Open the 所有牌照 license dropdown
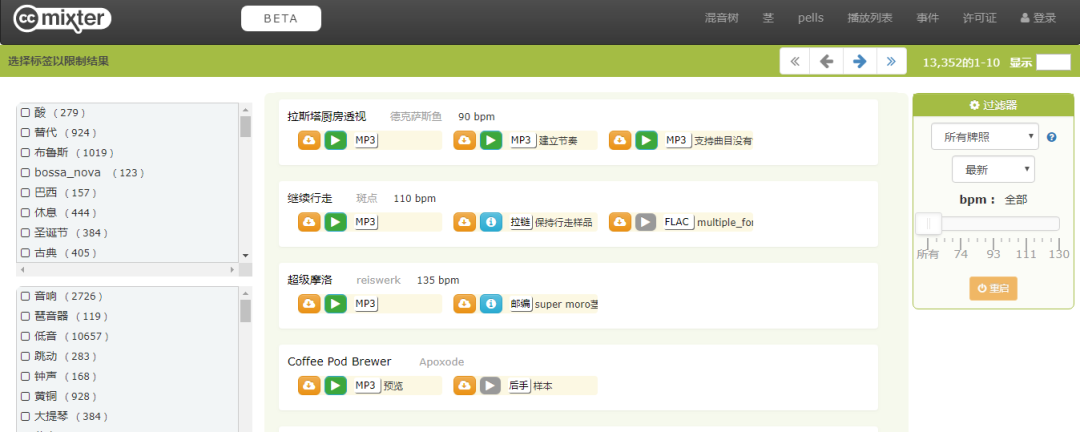This screenshot has height=432, width=1080. pyautogui.click(x=984, y=136)
